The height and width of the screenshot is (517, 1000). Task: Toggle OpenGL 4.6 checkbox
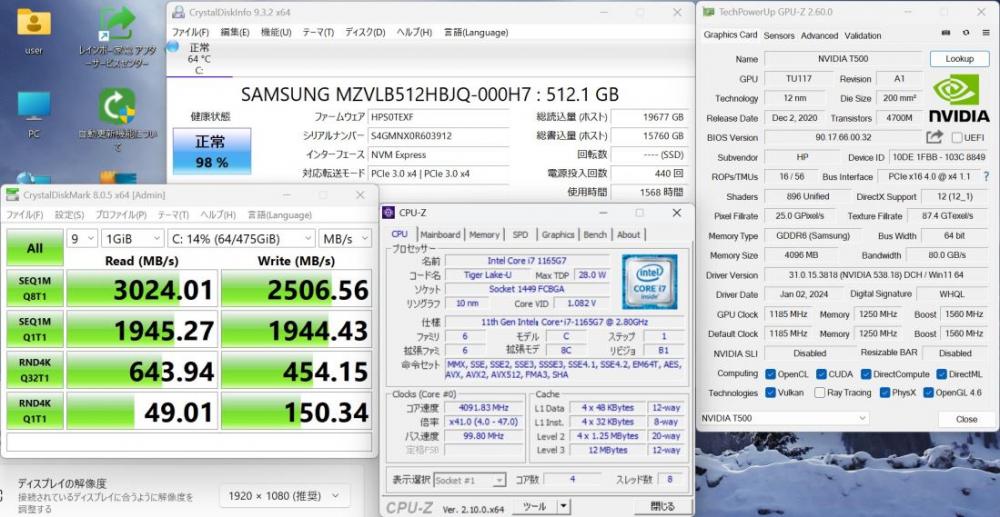coord(928,393)
